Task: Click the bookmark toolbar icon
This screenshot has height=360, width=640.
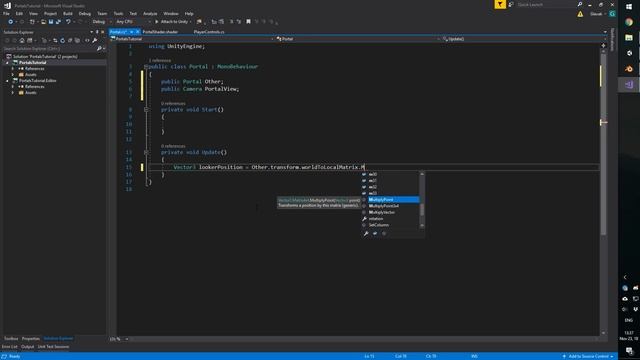Action: (x=248, y=22)
